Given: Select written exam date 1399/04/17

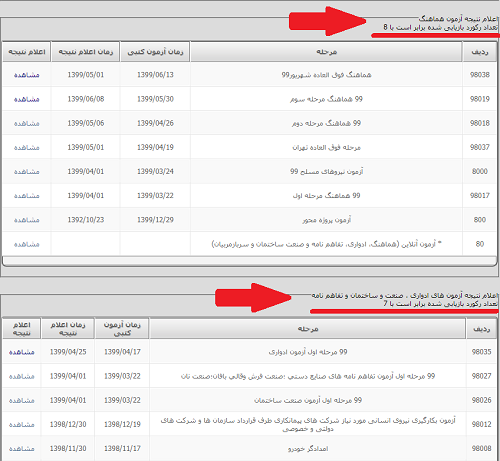Looking at the screenshot, I should coord(122,352).
